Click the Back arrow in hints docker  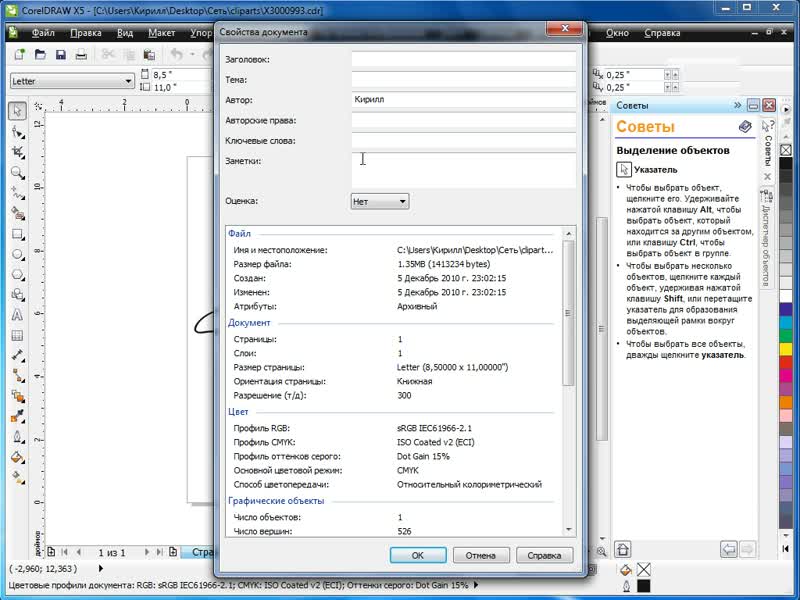(729, 549)
